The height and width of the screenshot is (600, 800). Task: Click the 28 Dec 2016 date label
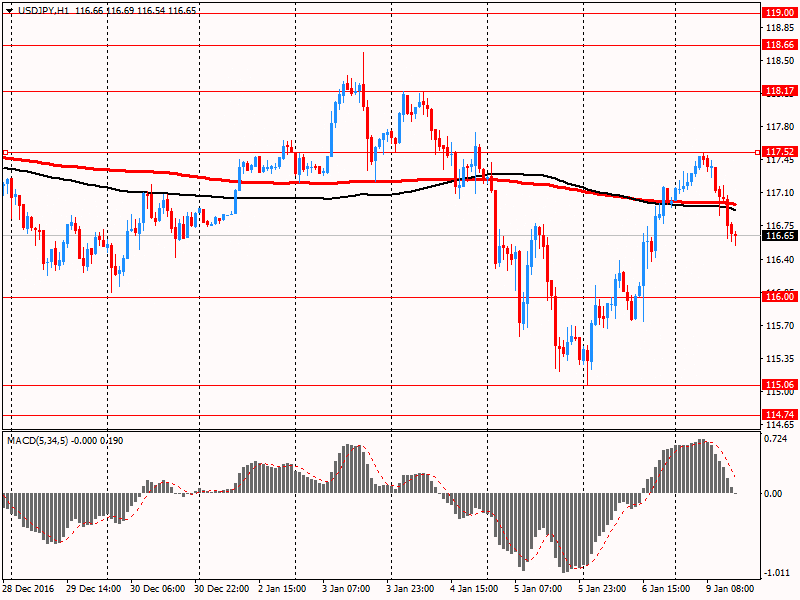(x=30, y=590)
